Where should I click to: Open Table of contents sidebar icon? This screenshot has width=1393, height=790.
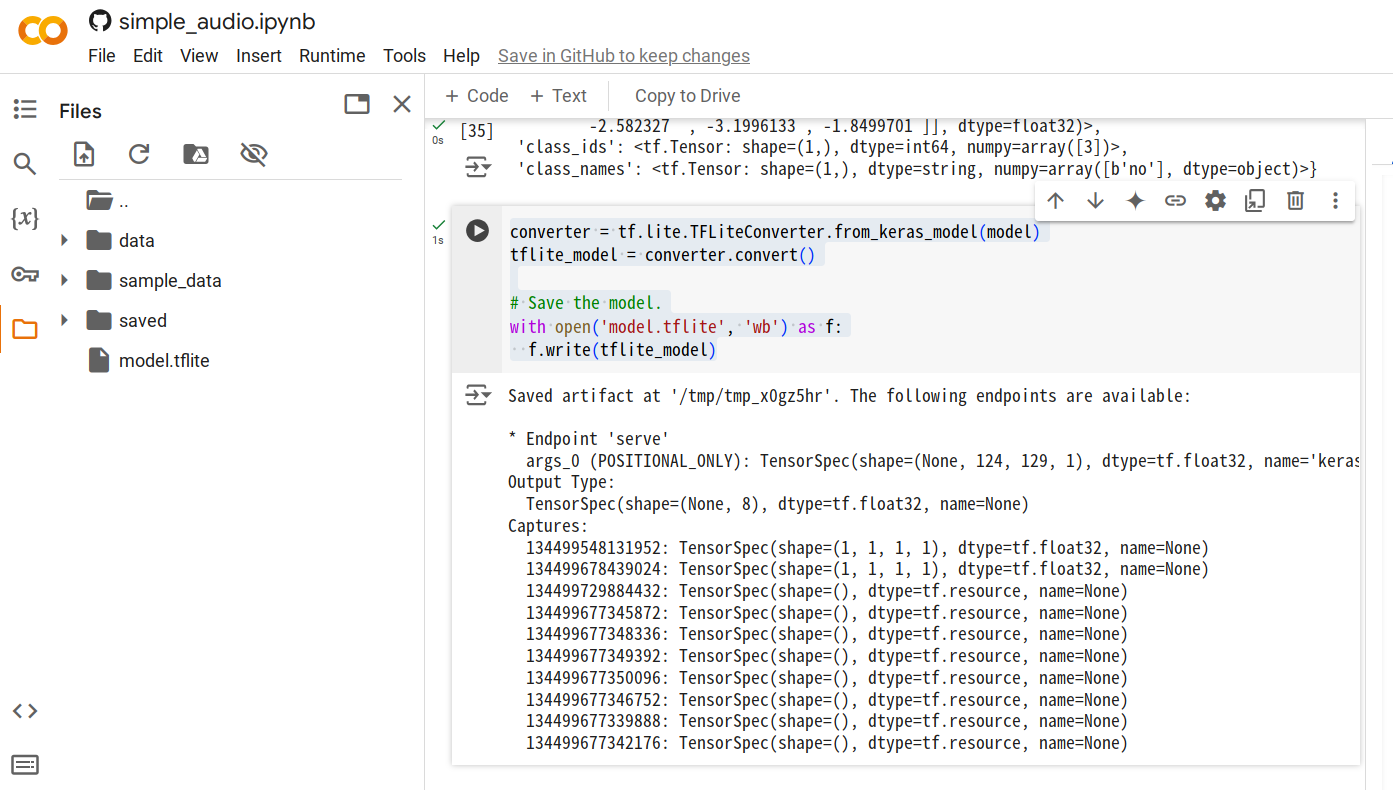click(x=25, y=110)
